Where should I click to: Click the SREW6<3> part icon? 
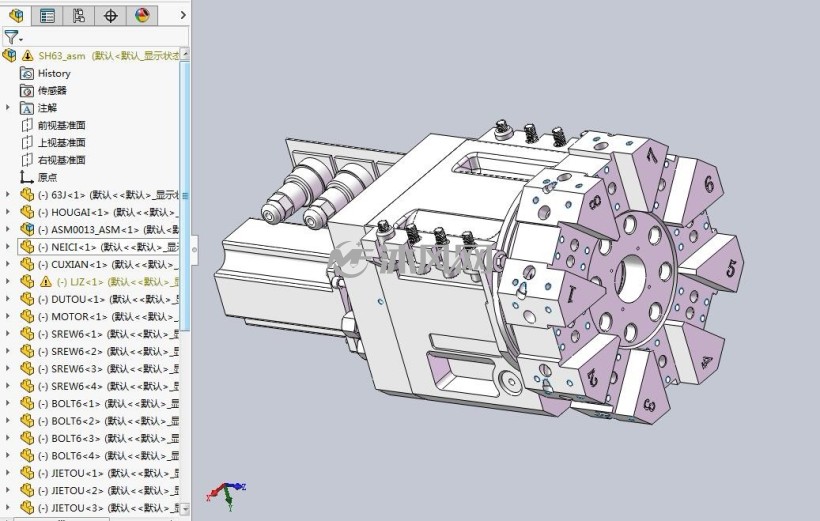27,368
